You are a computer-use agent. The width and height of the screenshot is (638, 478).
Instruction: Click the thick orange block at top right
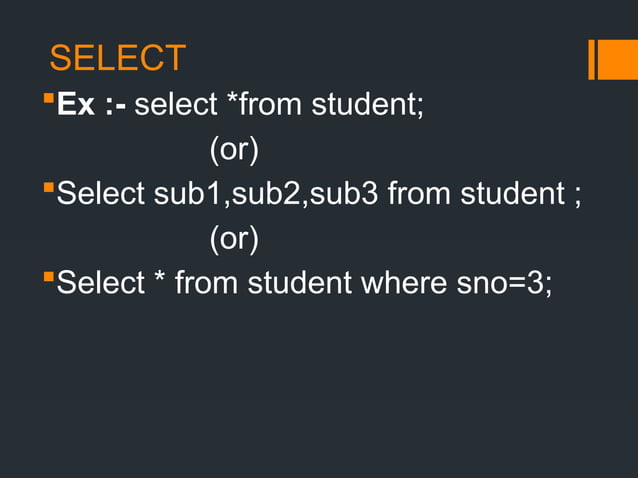[x=616, y=59]
